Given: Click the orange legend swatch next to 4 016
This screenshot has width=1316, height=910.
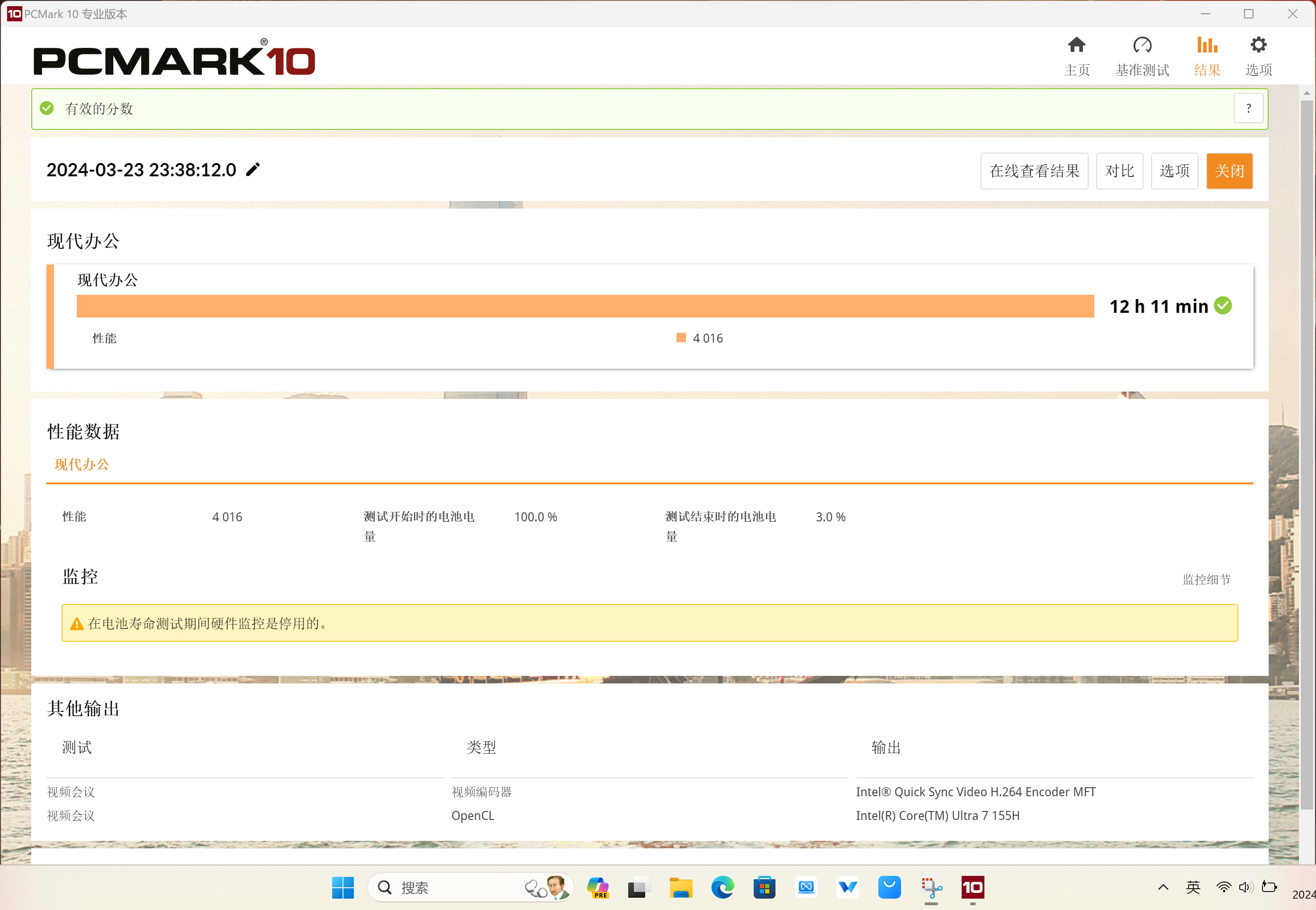Looking at the screenshot, I should 681,337.
